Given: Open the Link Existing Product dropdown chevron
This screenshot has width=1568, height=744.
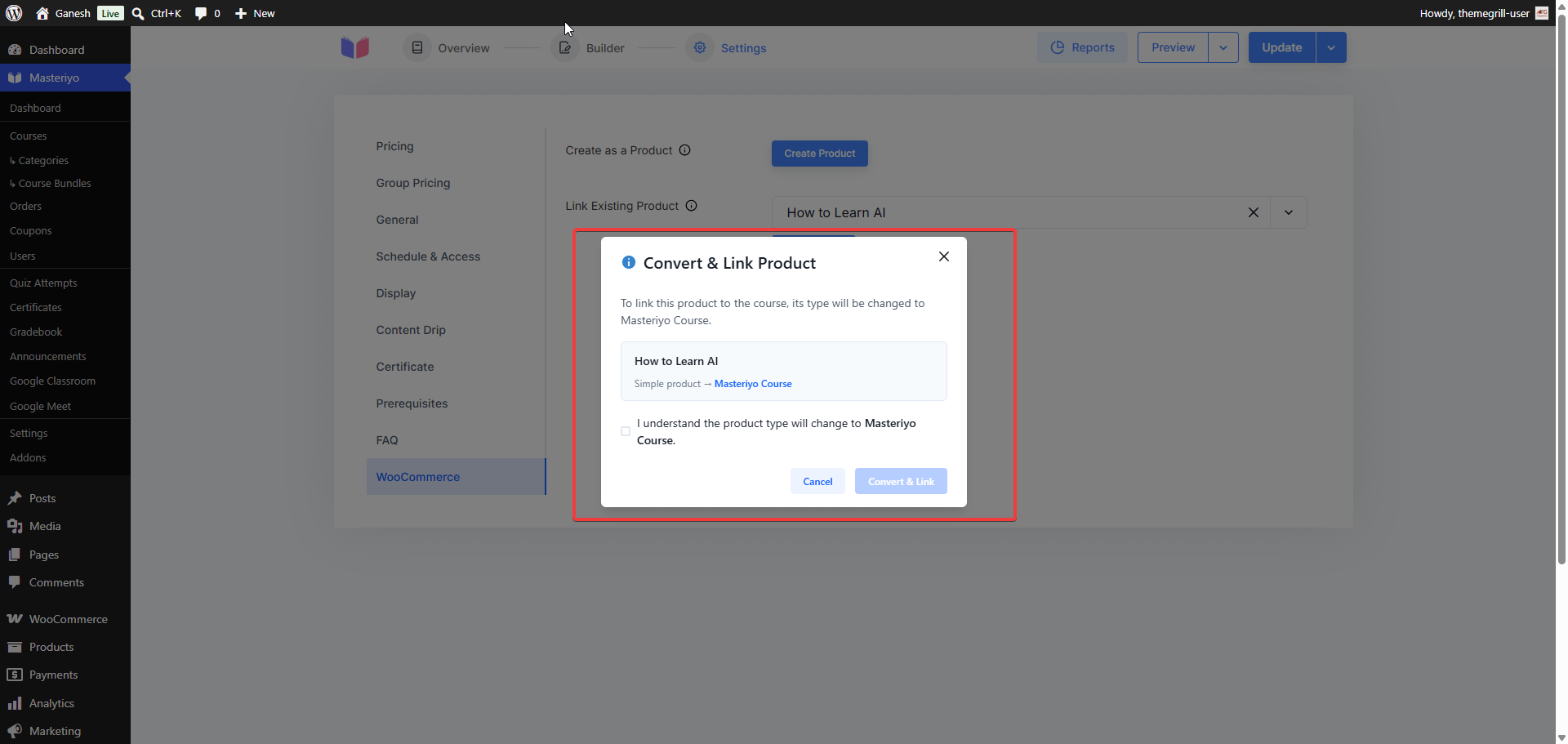Looking at the screenshot, I should (x=1289, y=212).
